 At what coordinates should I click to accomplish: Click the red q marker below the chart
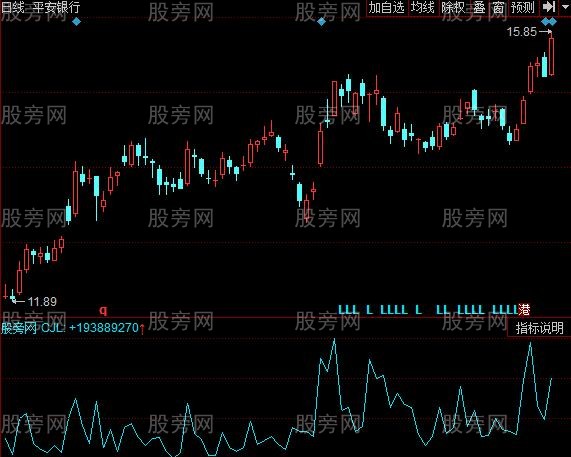[104, 310]
